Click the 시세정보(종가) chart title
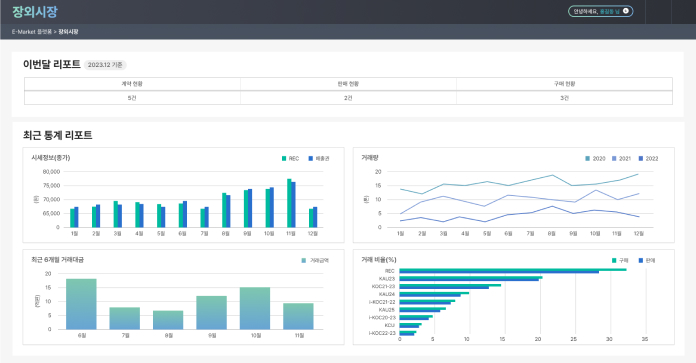 pyautogui.click(x=51, y=158)
